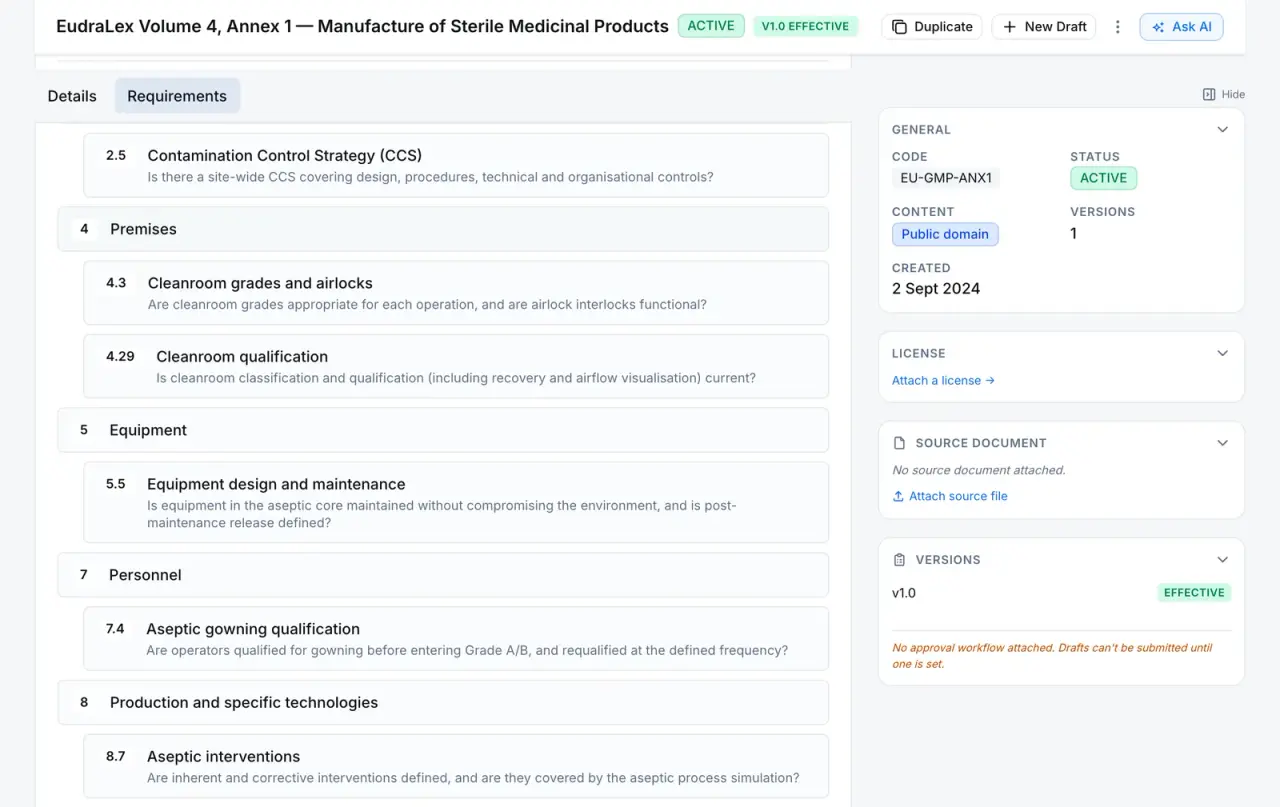Click the V1.0 EFFECTIVE header badge
1280x807 pixels.
point(805,26)
